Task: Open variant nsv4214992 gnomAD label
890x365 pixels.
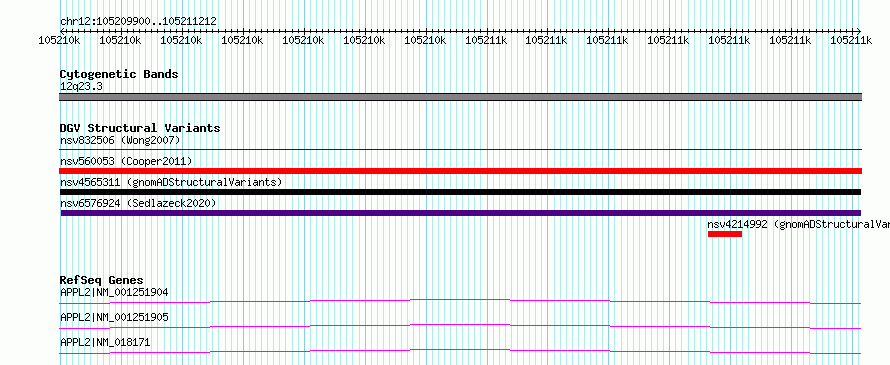Action: point(798,224)
